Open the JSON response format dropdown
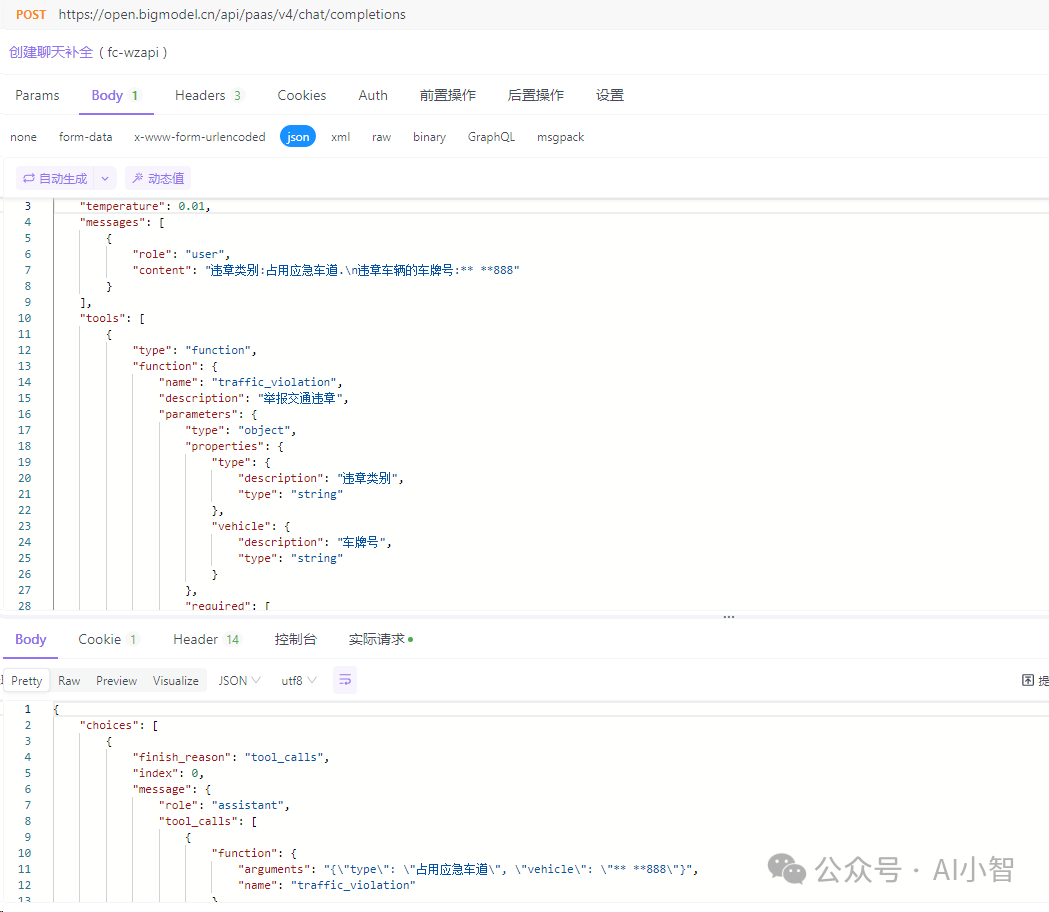 click(239, 680)
